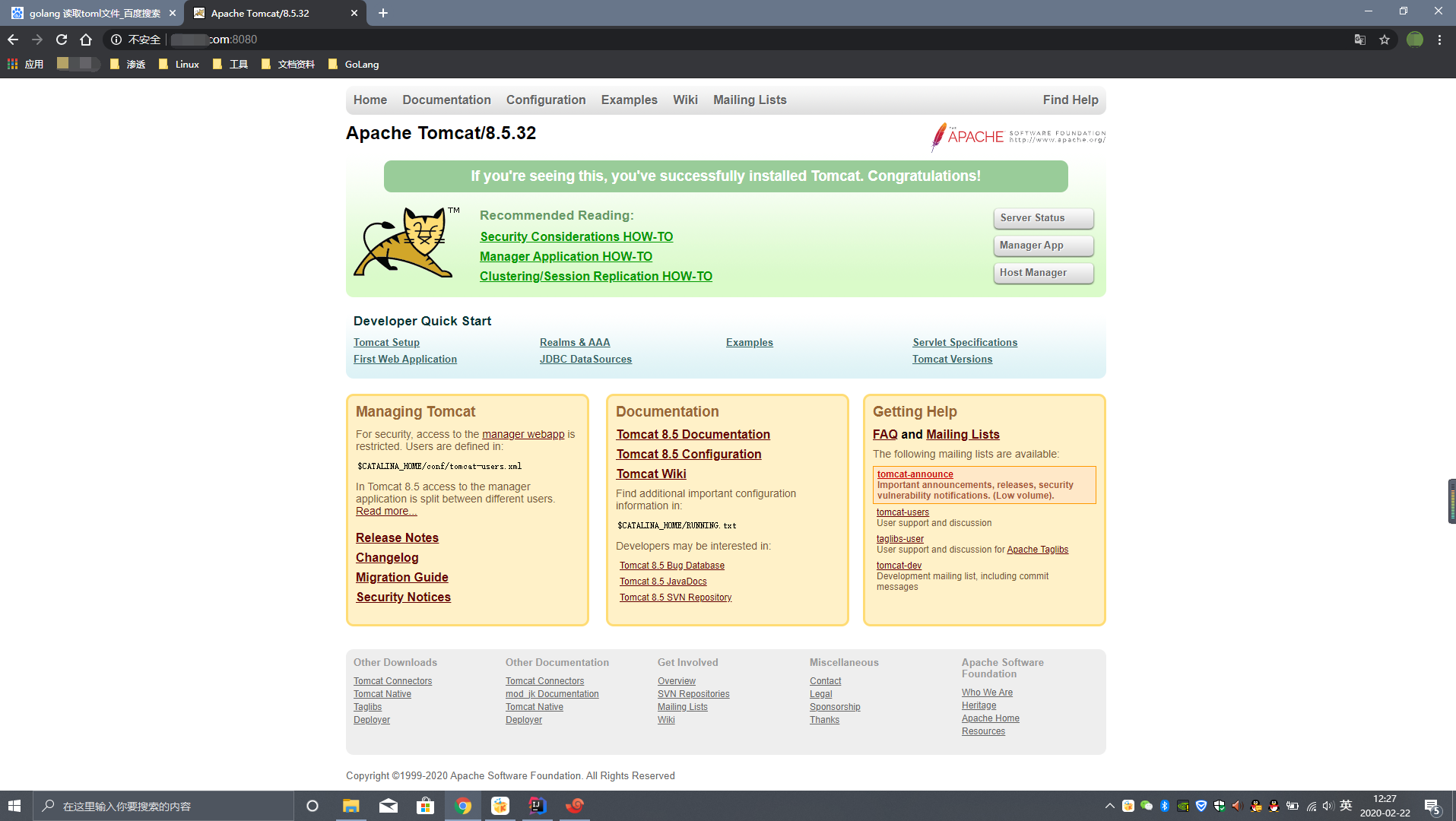Open Cortana circle on taskbar
The width and height of the screenshot is (1456, 821).
(312, 806)
